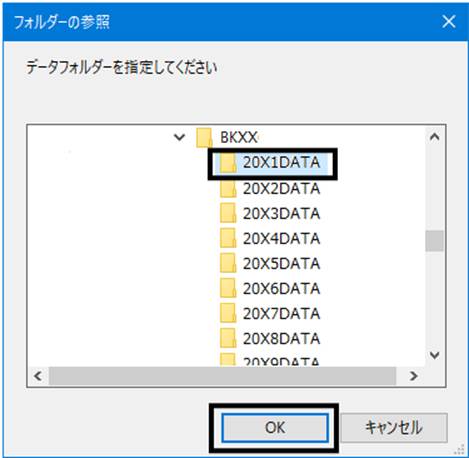Click the 20X3DATA folder icon
This screenshot has height=458, width=469.
click(228, 213)
